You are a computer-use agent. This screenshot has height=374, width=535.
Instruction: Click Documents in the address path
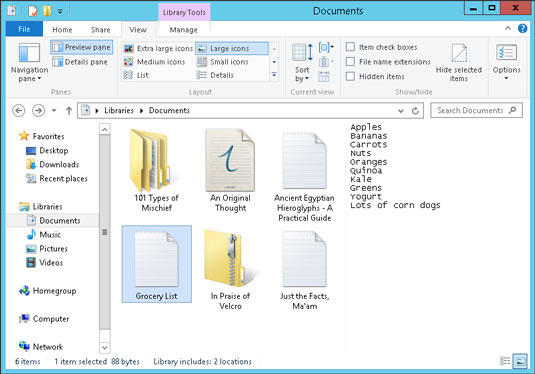pos(169,111)
